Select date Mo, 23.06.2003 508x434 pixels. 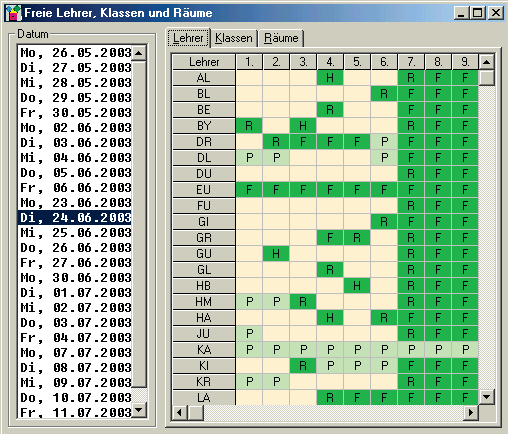[75, 203]
